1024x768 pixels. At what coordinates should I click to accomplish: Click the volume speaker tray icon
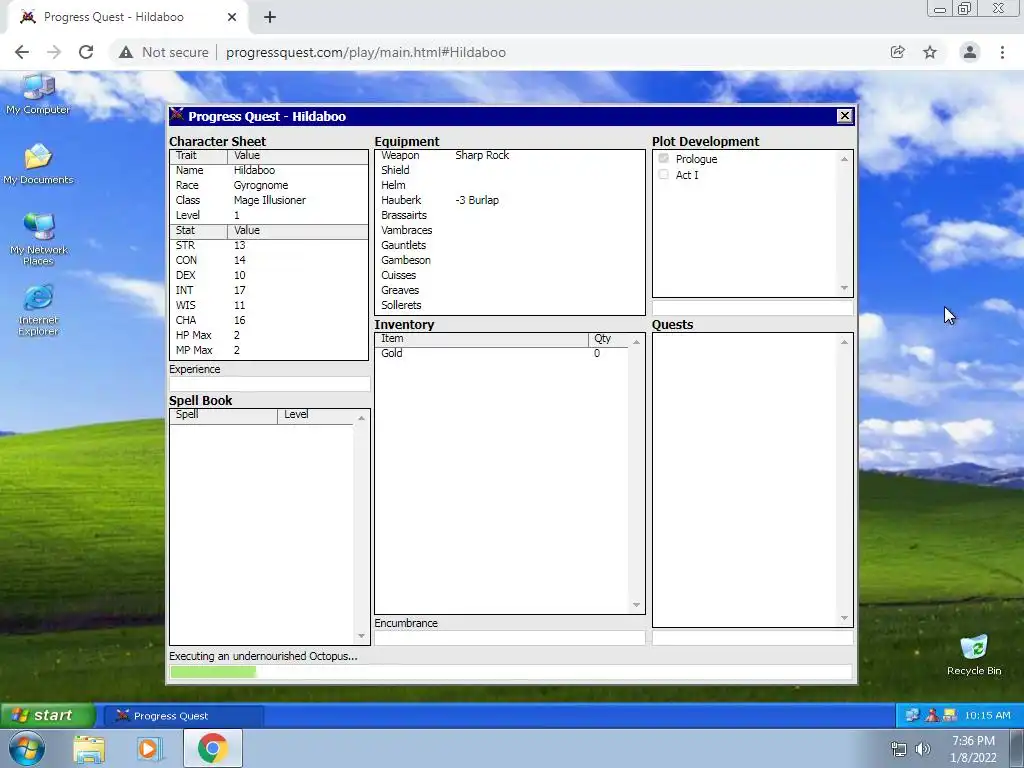pos(923,749)
